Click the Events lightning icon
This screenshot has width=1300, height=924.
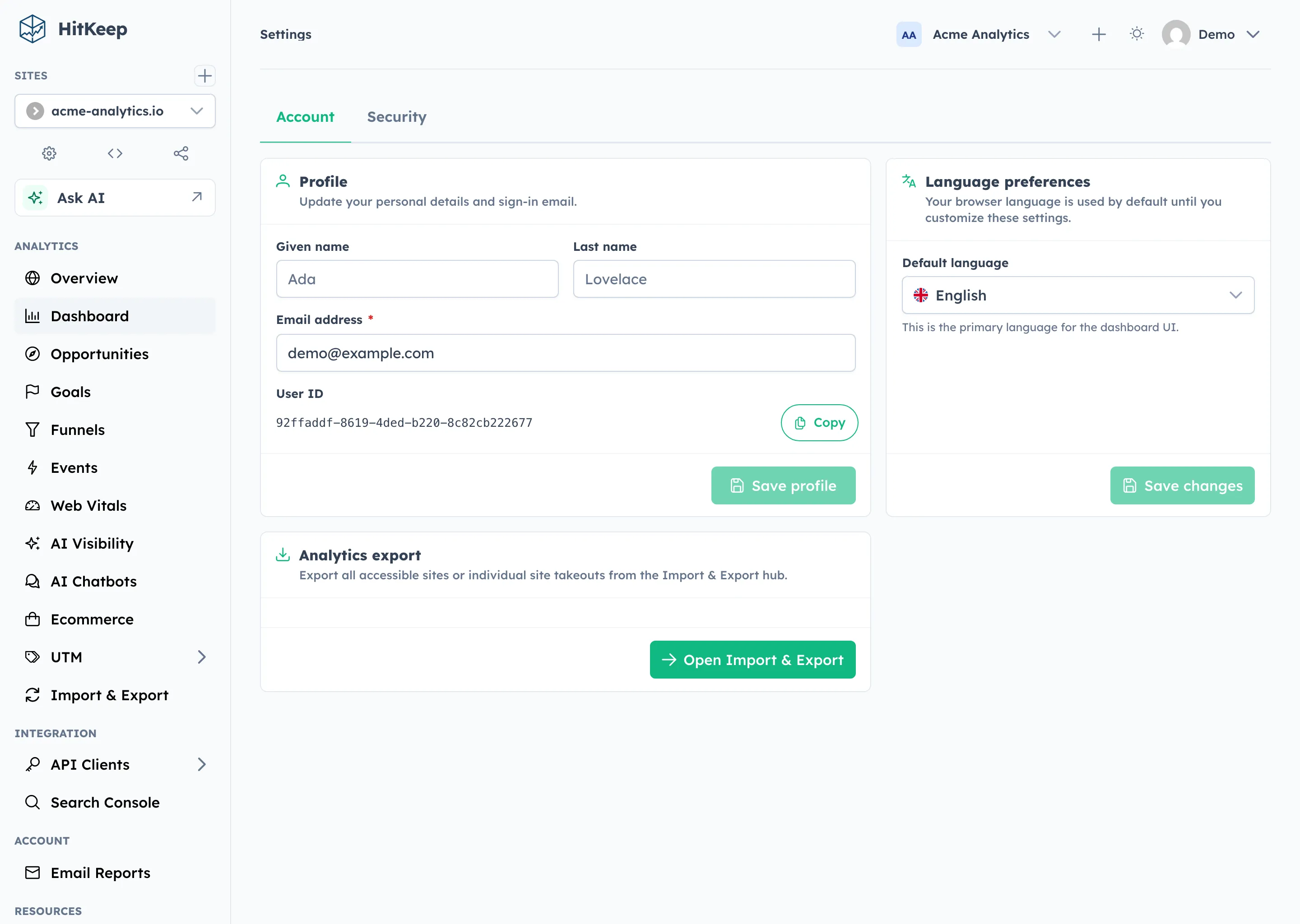pos(32,468)
